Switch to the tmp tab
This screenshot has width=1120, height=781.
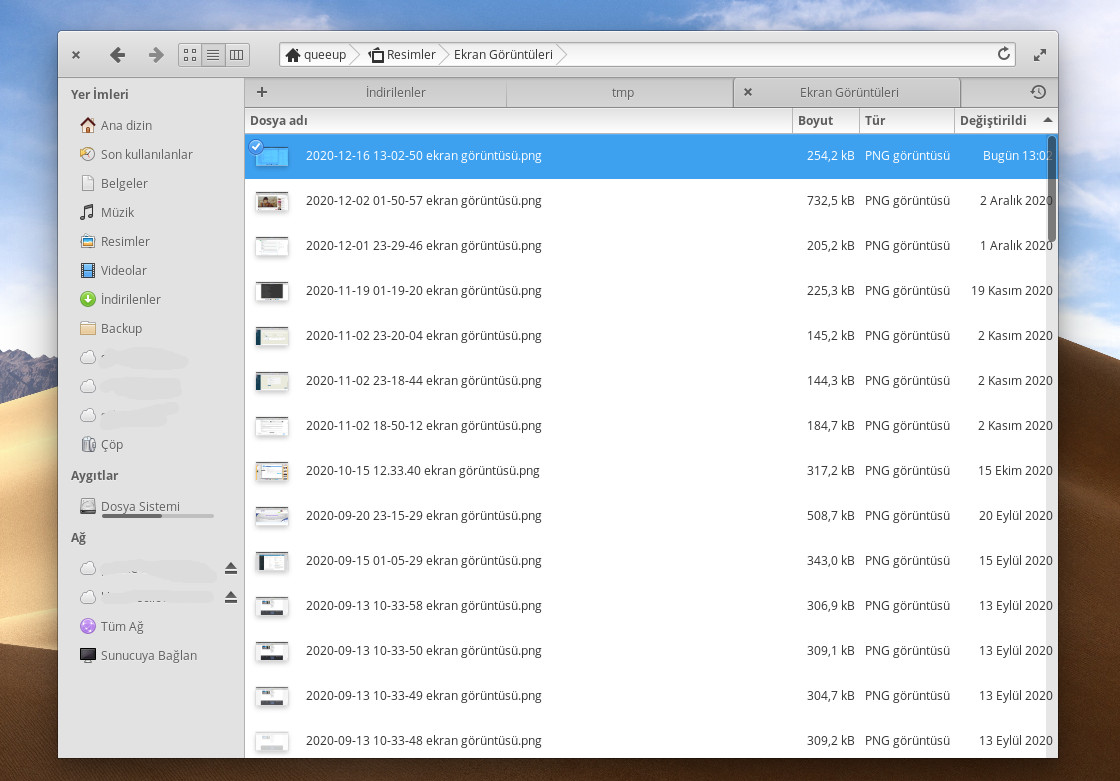click(x=621, y=92)
